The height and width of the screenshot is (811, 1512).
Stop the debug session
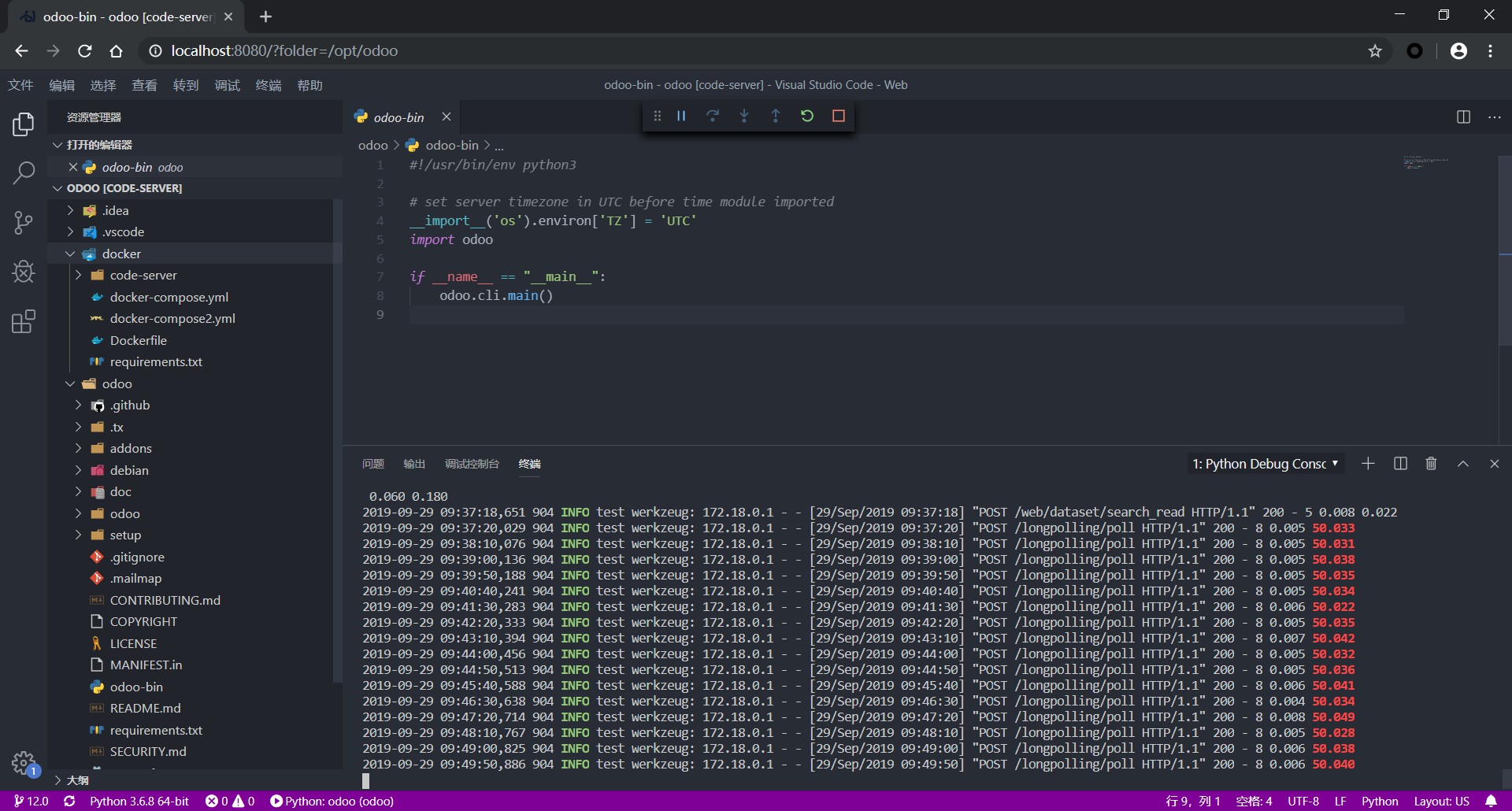(x=839, y=116)
